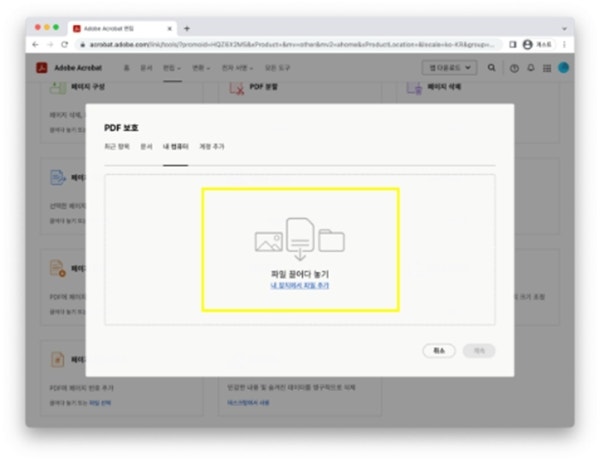Open the browser side panel icon
The image size is (600, 461).
pyautogui.click(x=513, y=45)
